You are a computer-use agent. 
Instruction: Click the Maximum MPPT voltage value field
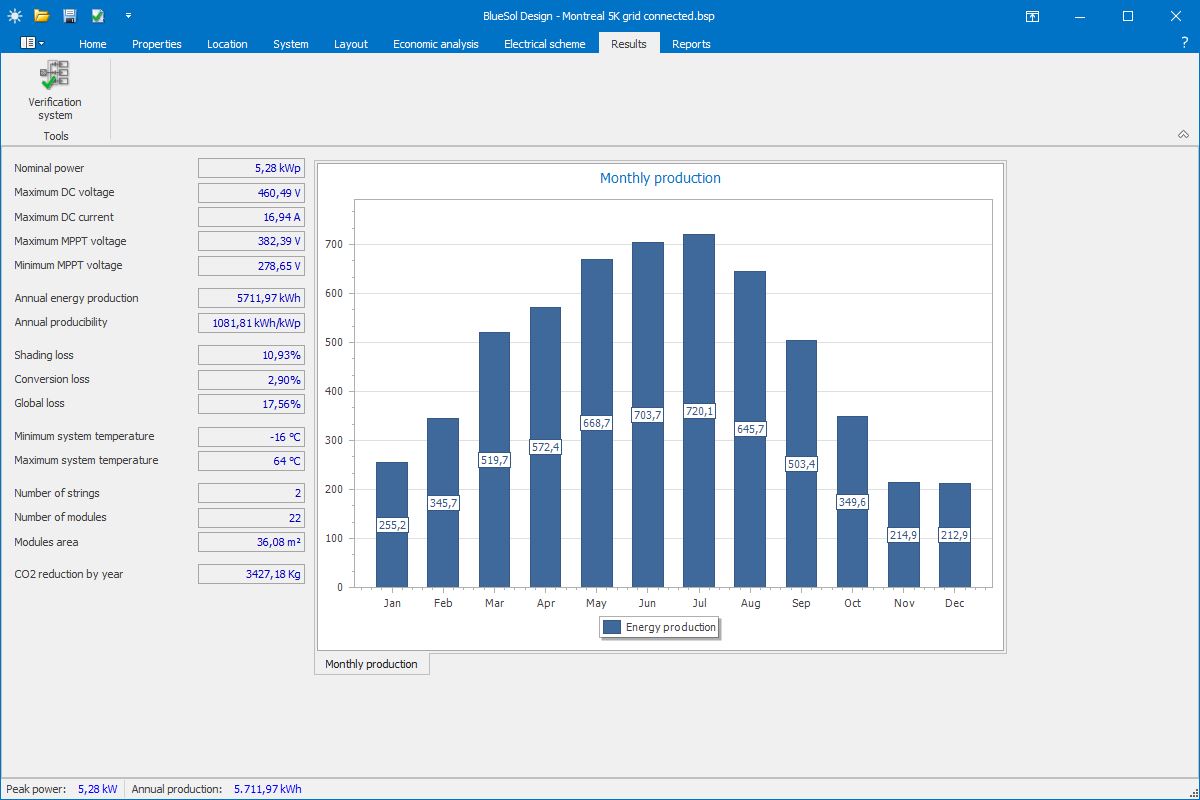coord(251,241)
